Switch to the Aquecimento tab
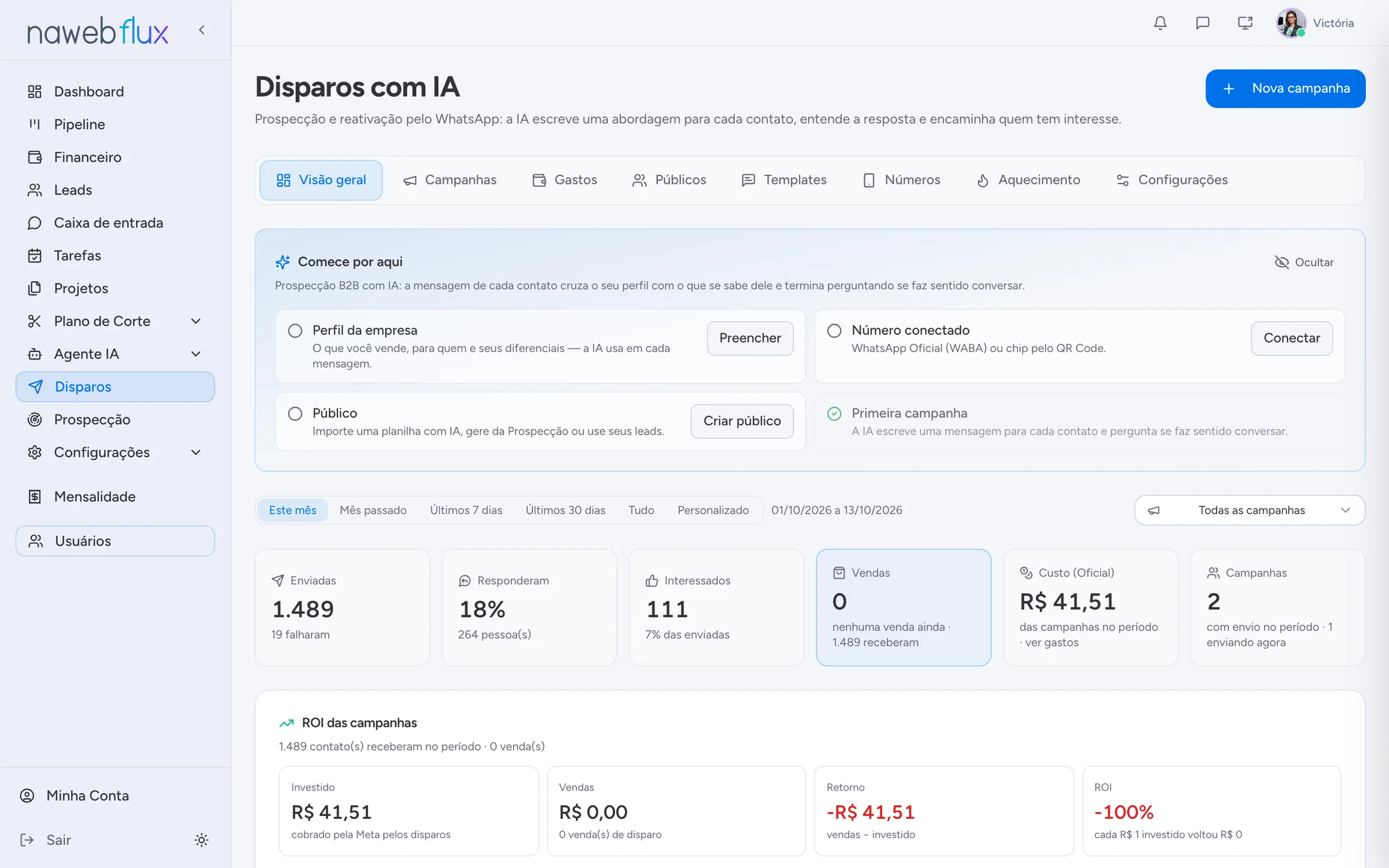 1028,180
